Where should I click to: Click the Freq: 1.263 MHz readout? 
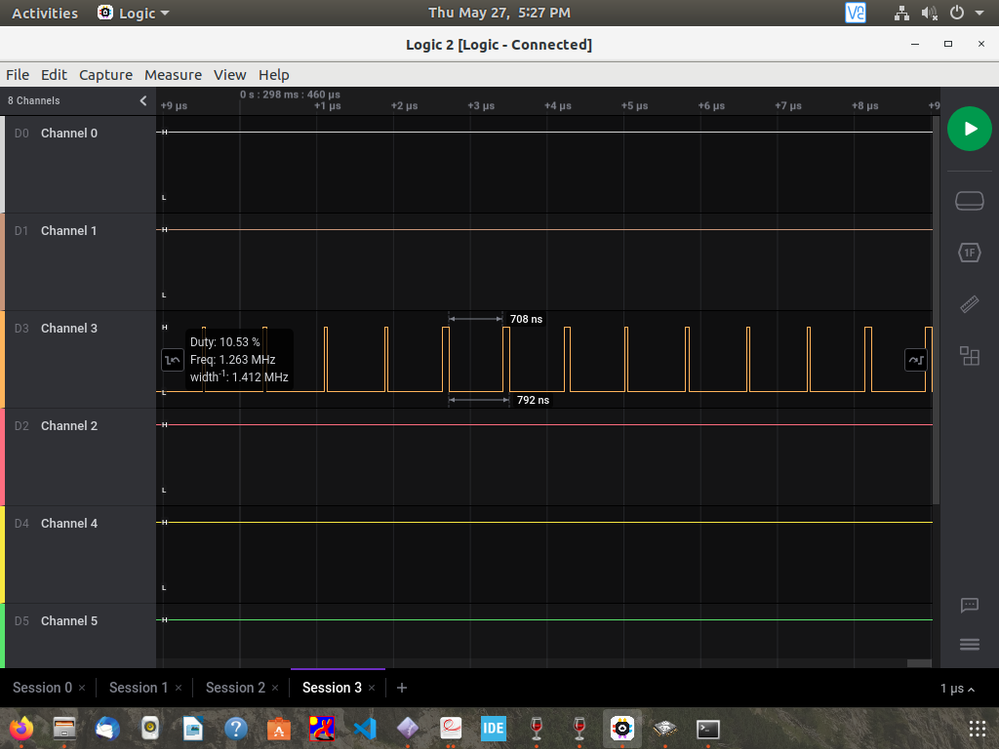(x=233, y=359)
